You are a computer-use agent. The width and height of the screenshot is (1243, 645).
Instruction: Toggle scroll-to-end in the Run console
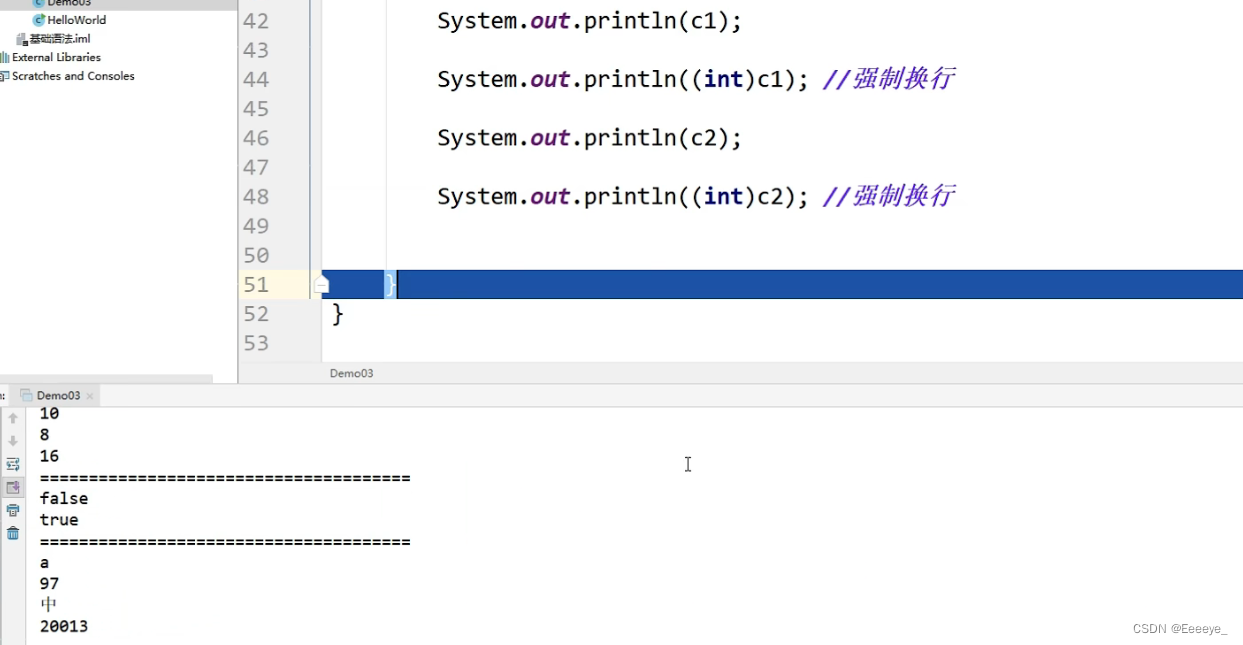click(13, 487)
